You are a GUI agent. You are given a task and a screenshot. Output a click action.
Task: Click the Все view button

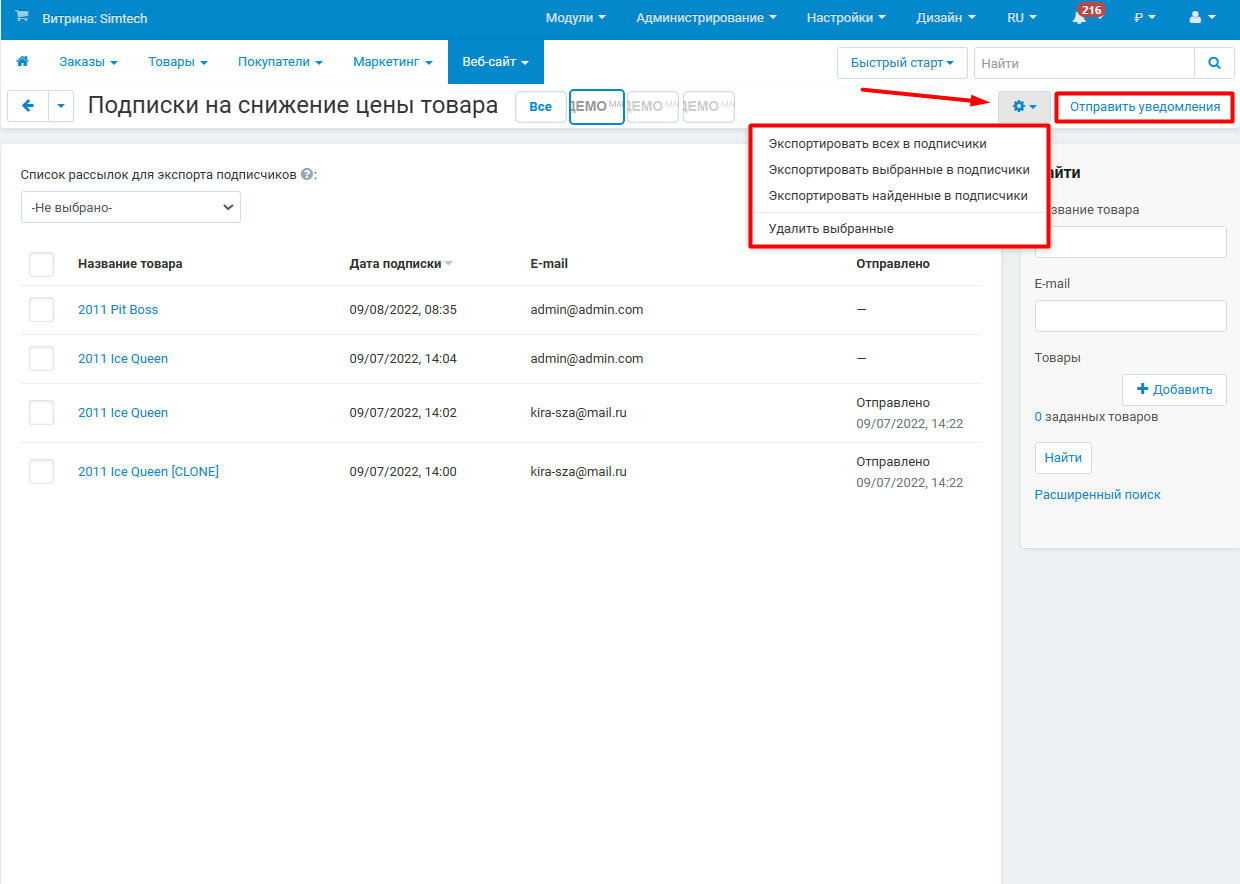541,107
